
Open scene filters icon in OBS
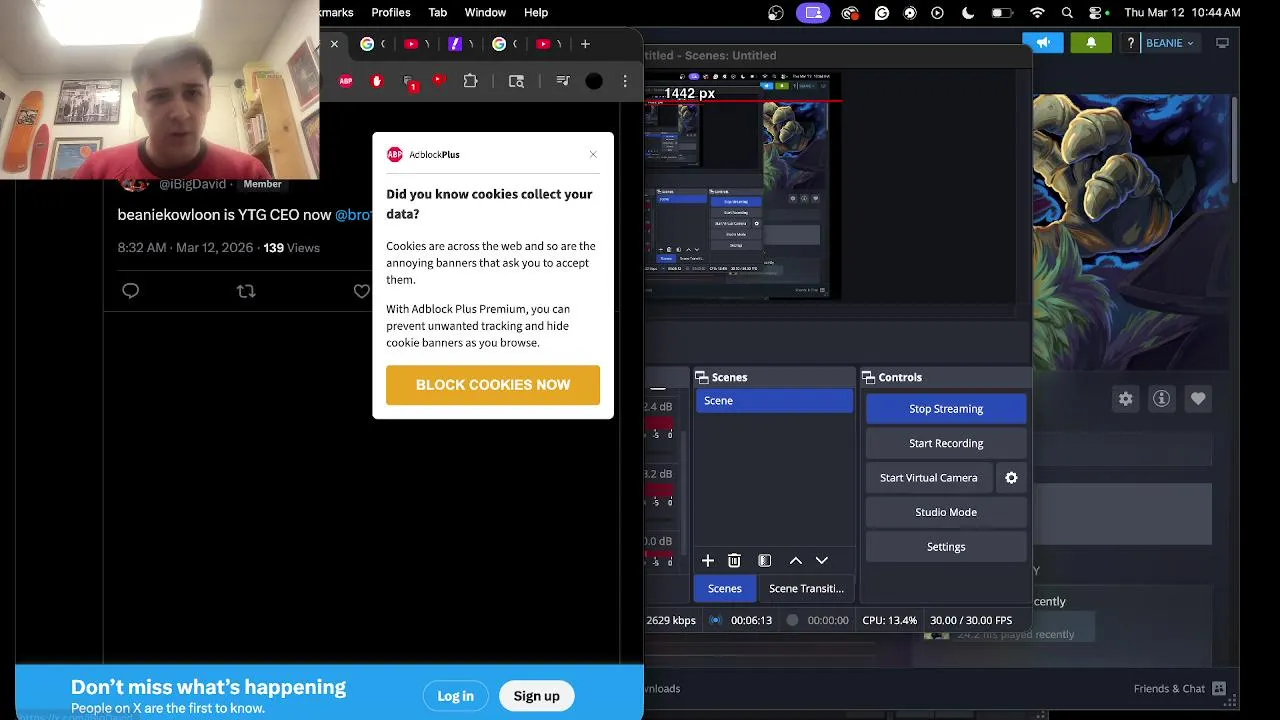click(x=764, y=561)
